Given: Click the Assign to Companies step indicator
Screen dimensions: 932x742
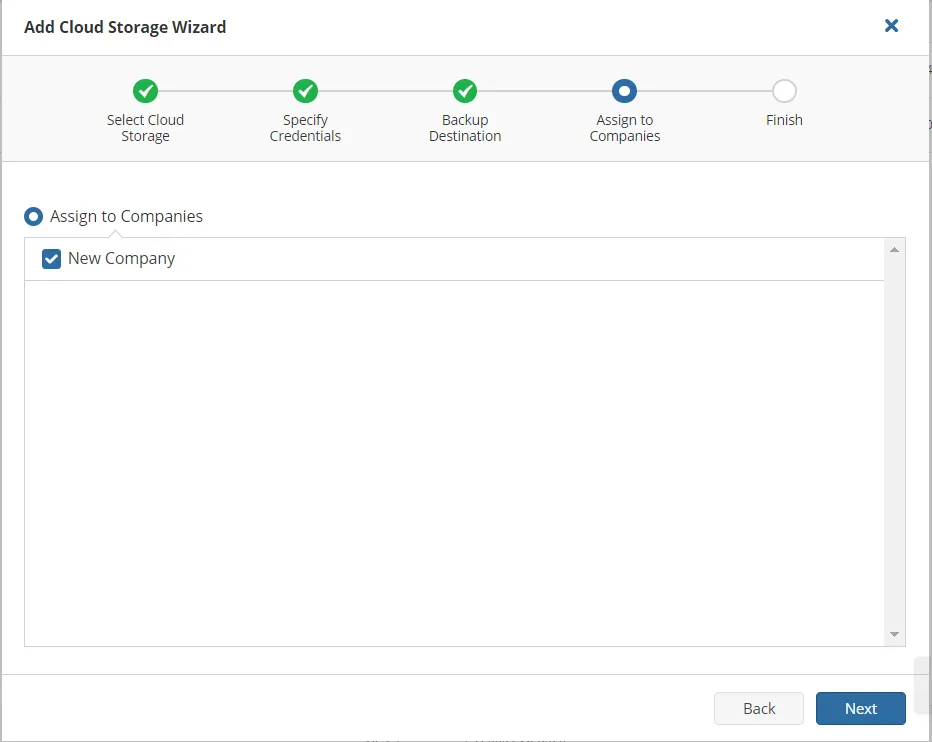Looking at the screenshot, I should tap(624, 91).
